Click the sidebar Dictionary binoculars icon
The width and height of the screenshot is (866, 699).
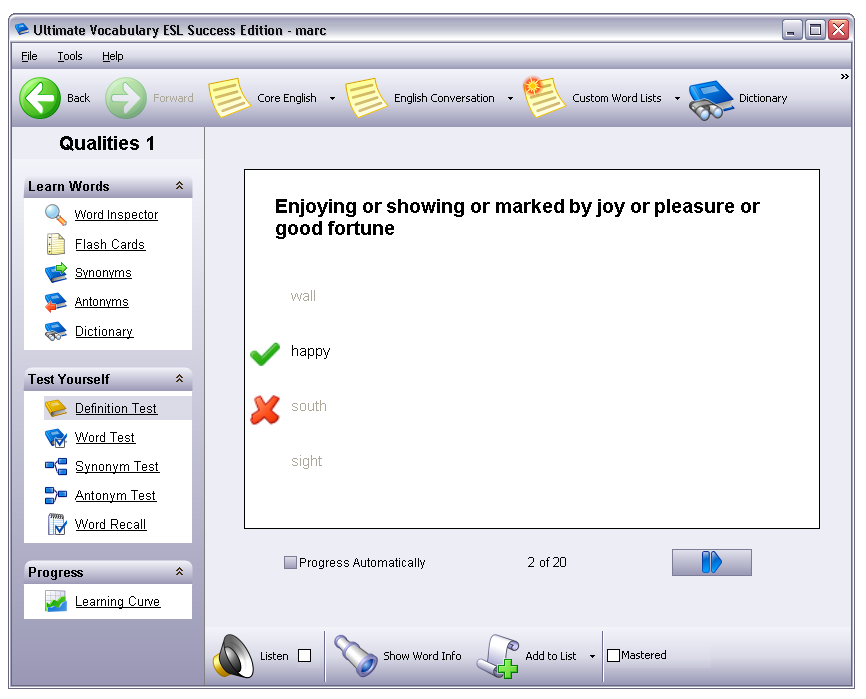[x=56, y=331]
